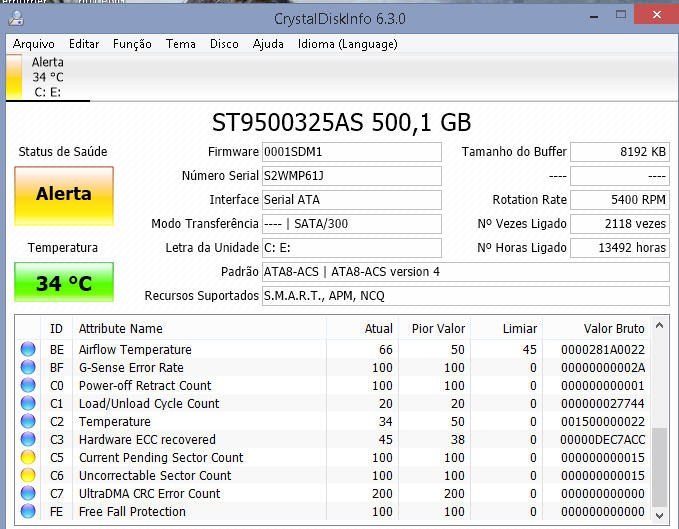Click the Interface field Serial ATA
Screen dimensions: 679x529
pos(352,200)
